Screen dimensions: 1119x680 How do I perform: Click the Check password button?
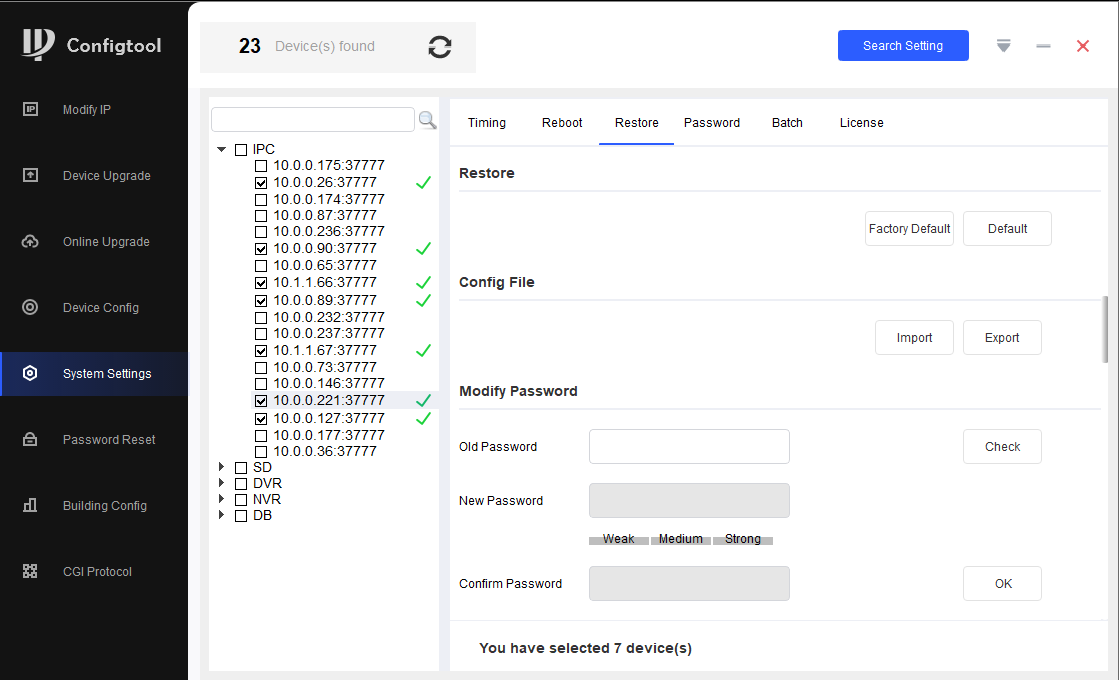coord(1002,447)
